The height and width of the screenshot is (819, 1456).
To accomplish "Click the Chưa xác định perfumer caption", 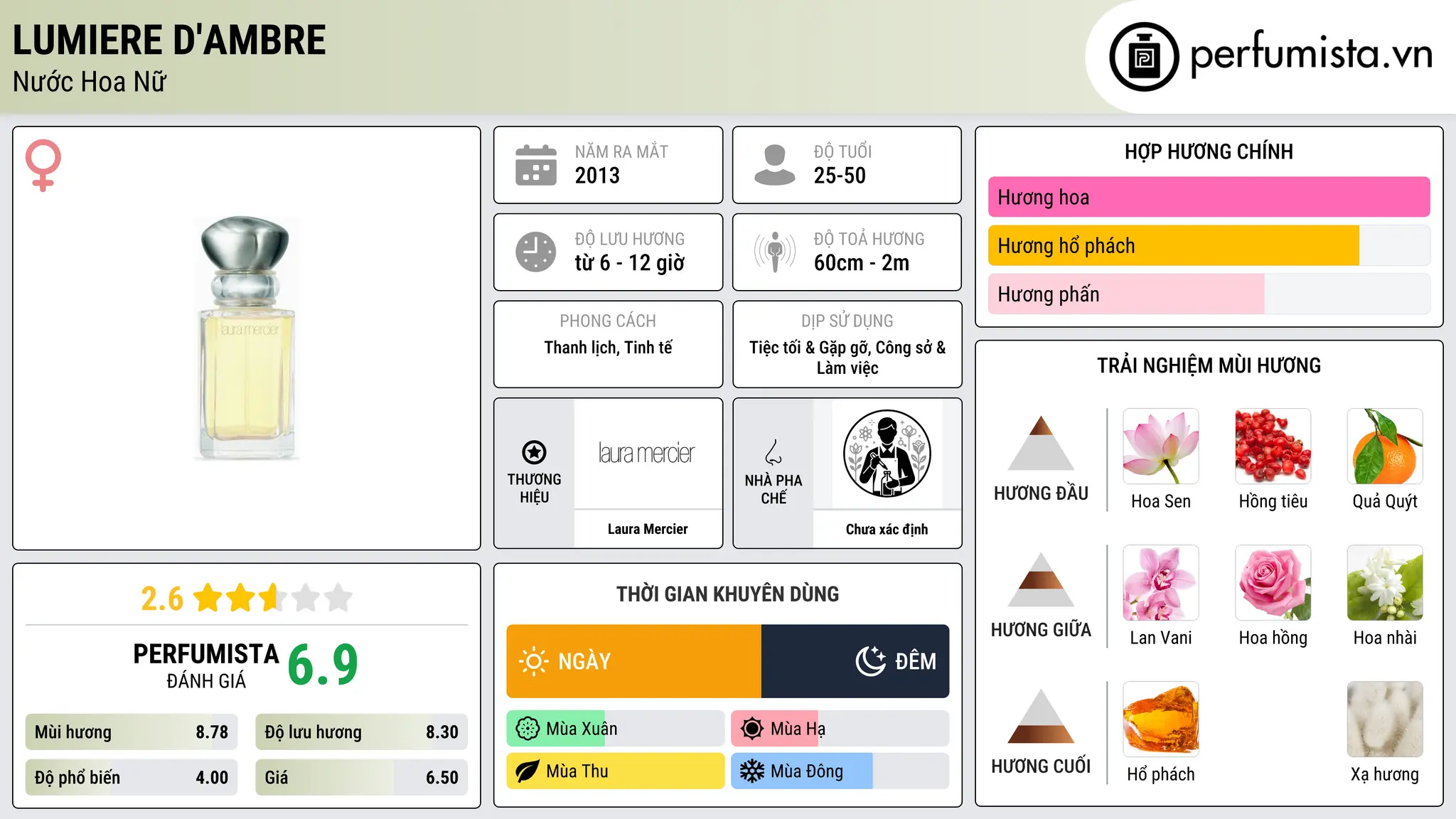I will pyautogui.click(x=887, y=529).
